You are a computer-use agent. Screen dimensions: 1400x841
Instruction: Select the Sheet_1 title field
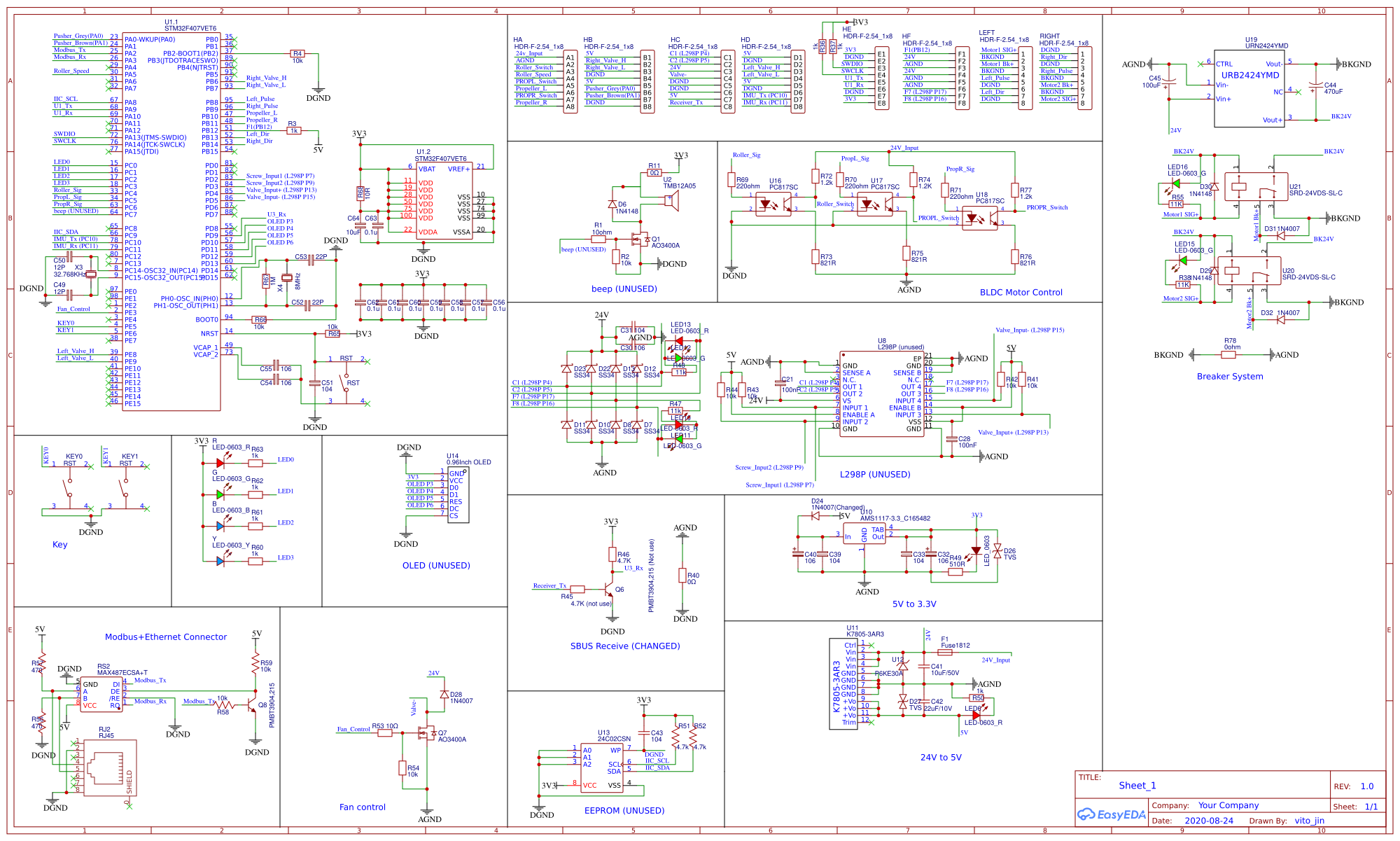[1139, 786]
